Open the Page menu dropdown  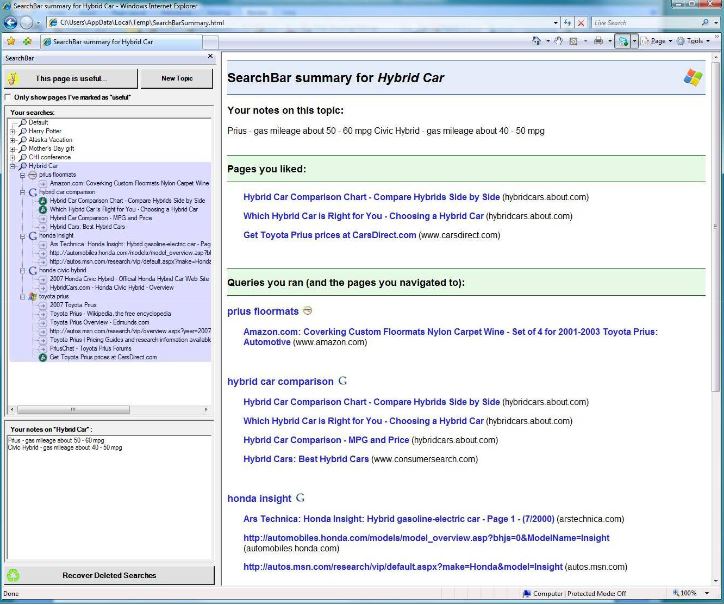pos(657,41)
